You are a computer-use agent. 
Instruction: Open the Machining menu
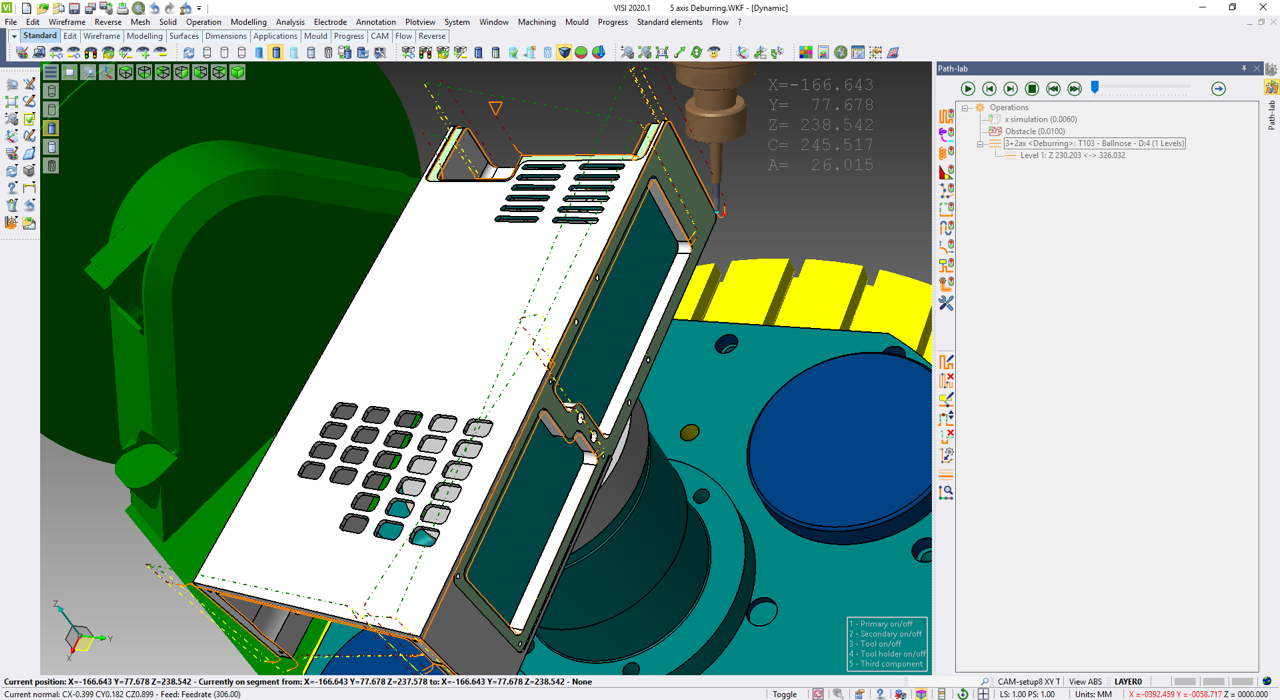coord(536,22)
